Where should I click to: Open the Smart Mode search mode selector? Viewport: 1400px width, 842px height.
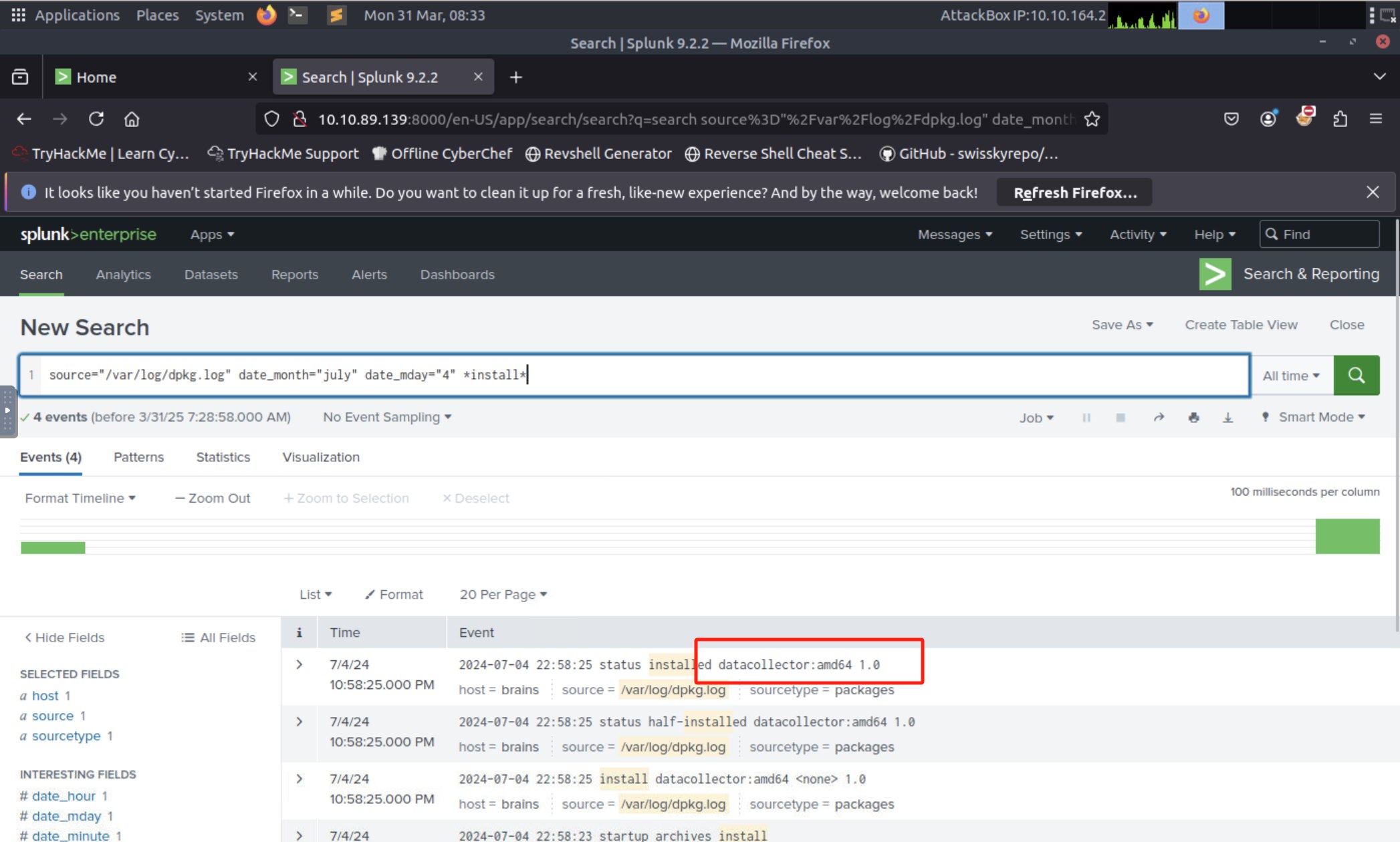click(1314, 417)
